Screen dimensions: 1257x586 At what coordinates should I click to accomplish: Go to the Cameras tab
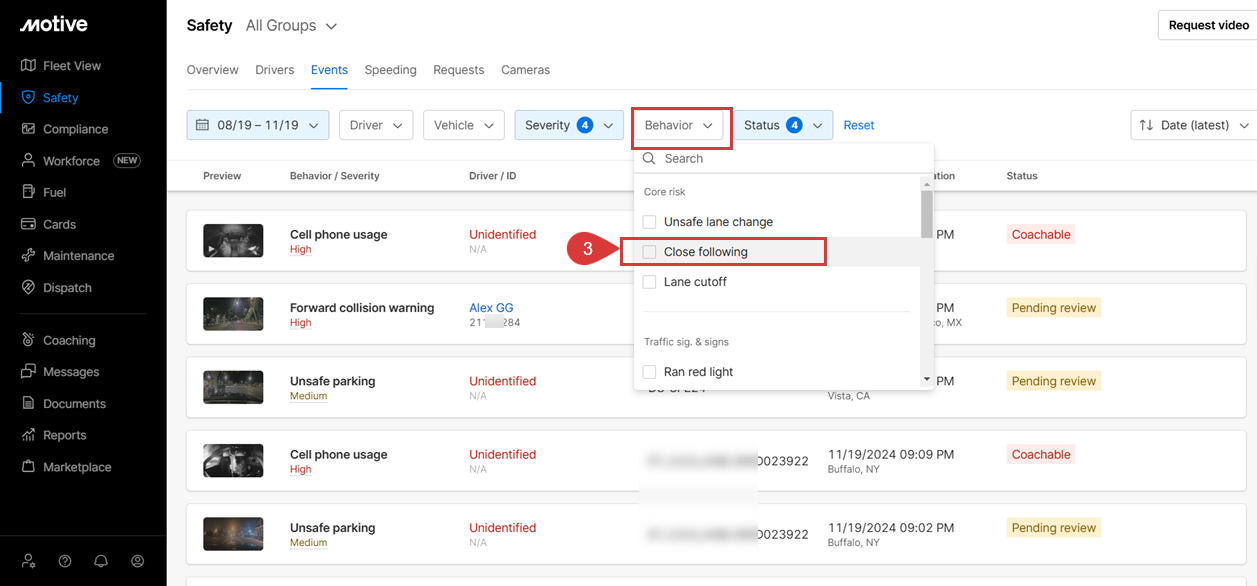point(525,70)
